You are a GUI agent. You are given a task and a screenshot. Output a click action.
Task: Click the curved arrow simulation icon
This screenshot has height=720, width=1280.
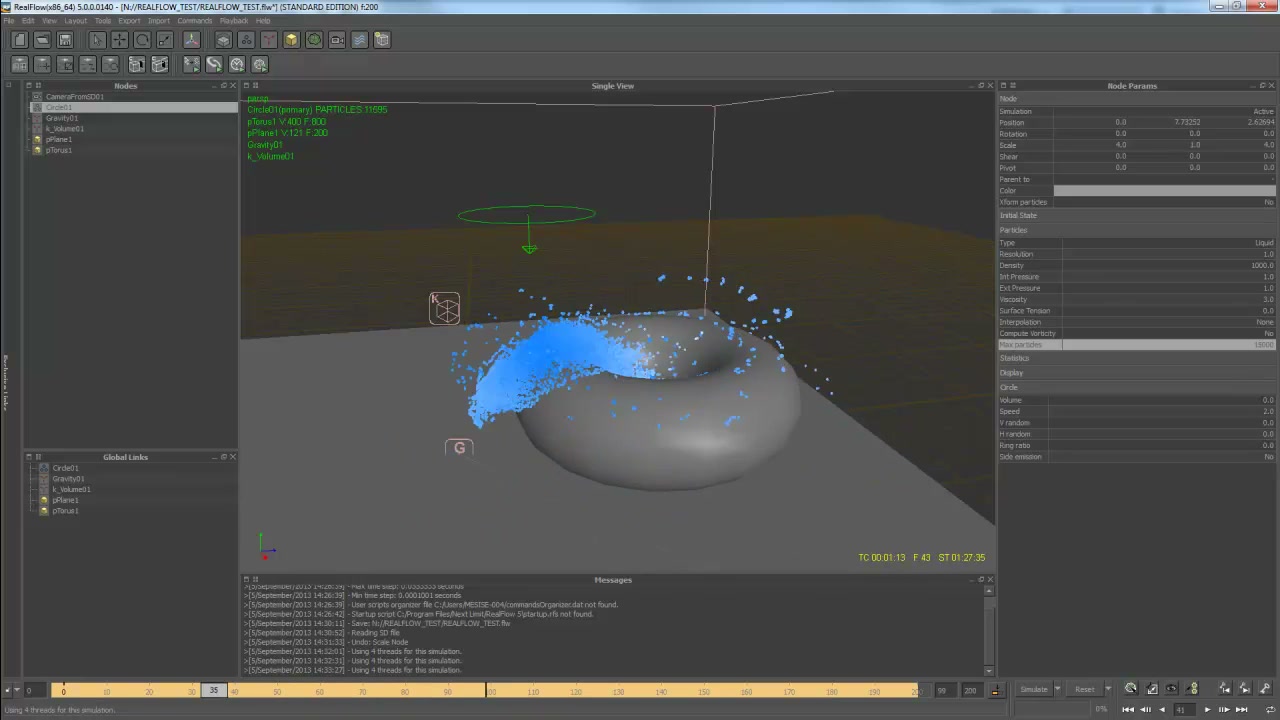[x=214, y=64]
